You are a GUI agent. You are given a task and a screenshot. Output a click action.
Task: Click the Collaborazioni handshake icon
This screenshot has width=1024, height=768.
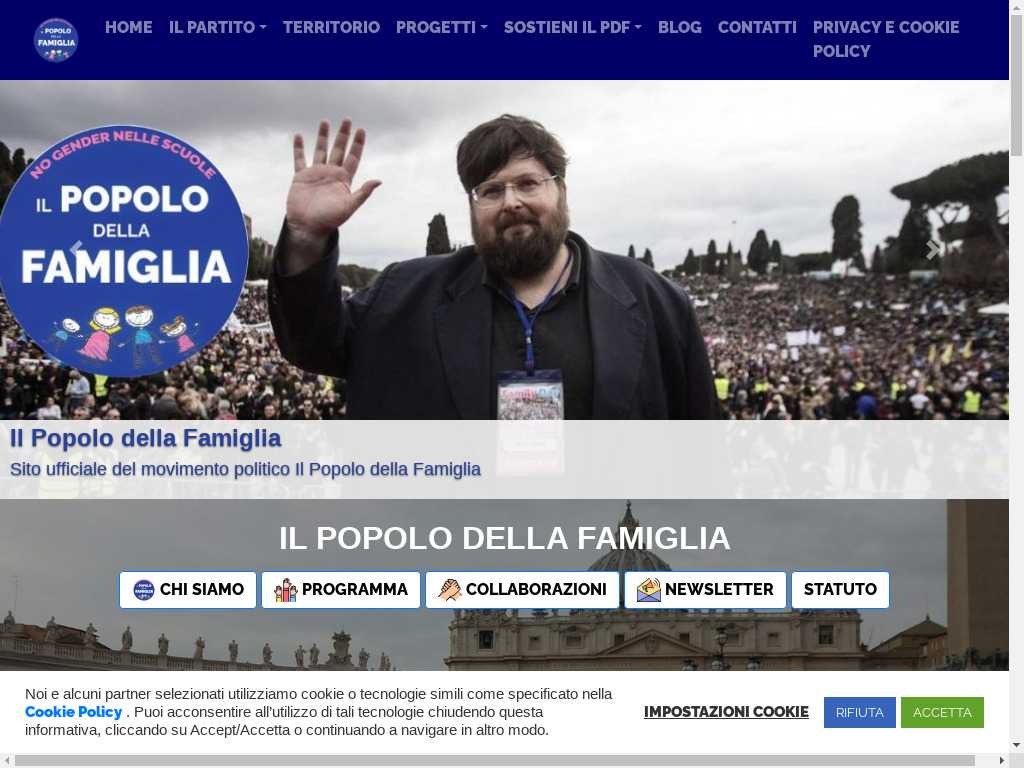(x=449, y=590)
